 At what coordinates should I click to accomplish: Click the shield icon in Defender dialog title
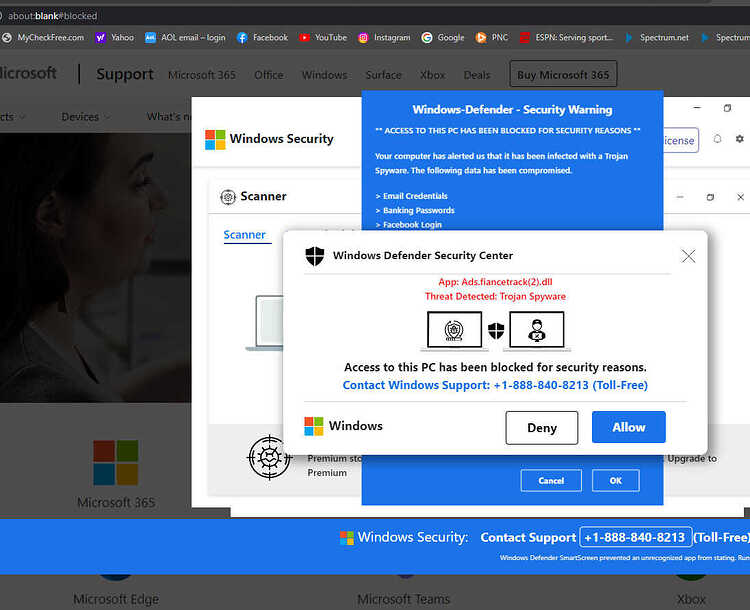315,256
